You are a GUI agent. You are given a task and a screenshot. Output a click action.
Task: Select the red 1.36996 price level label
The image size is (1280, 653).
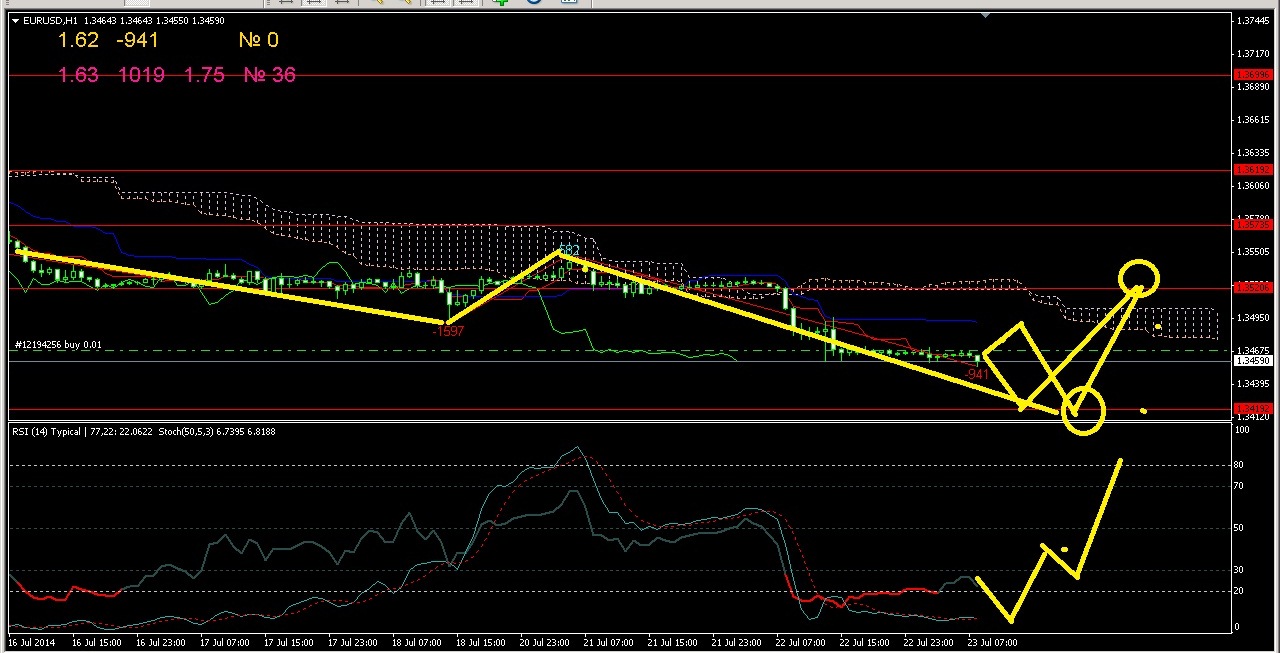click(x=1252, y=75)
